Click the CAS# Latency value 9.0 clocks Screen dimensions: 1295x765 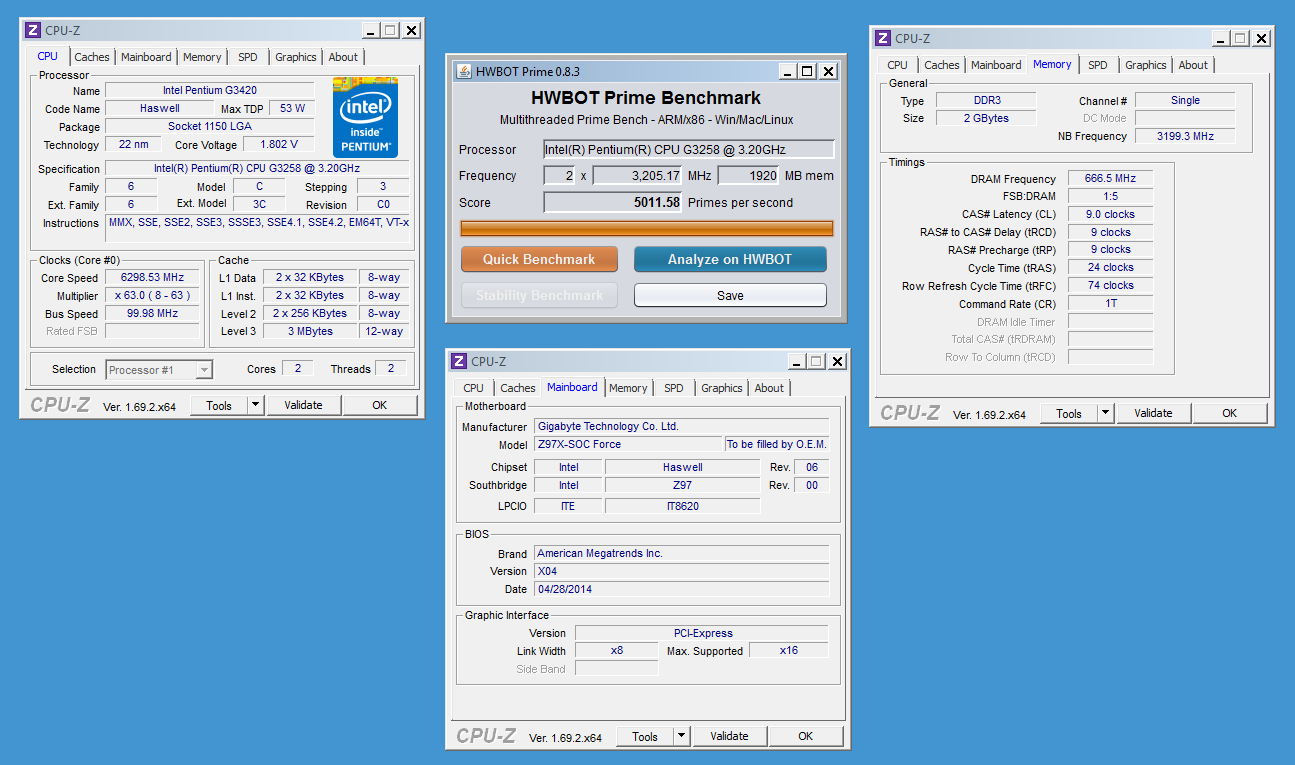(1110, 214)
